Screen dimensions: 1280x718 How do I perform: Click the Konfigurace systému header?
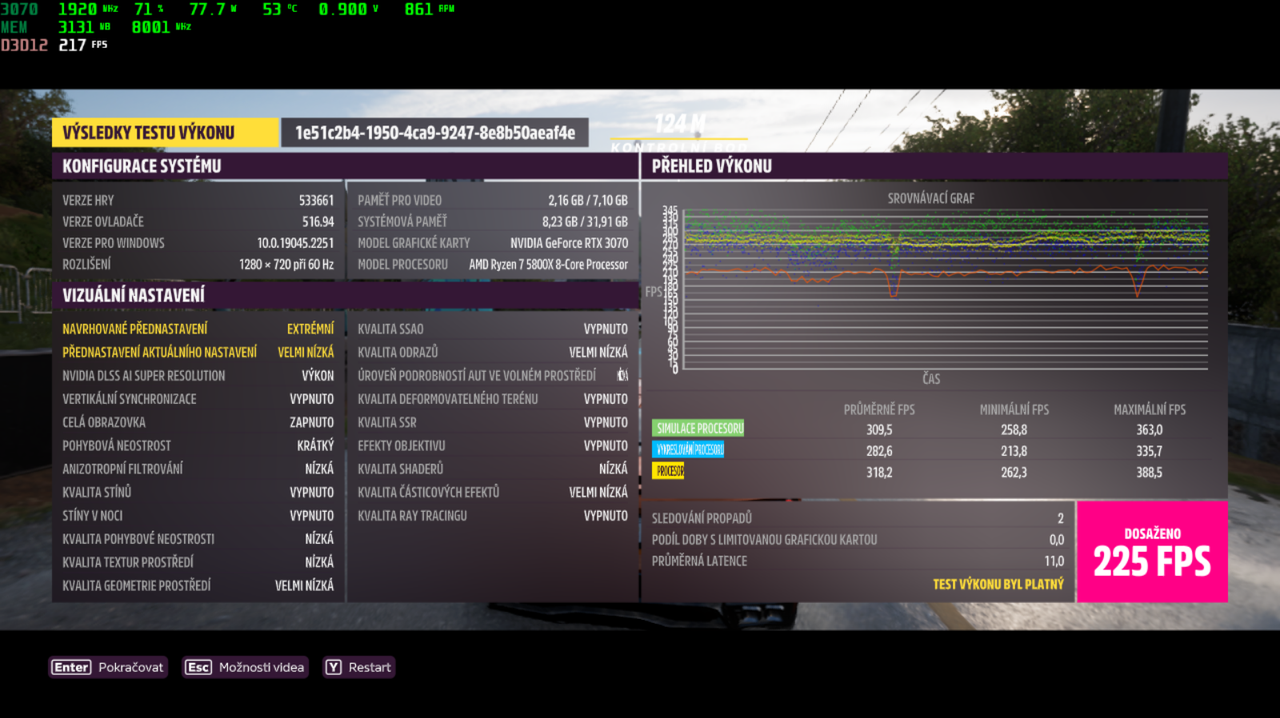tap(345, 166)
